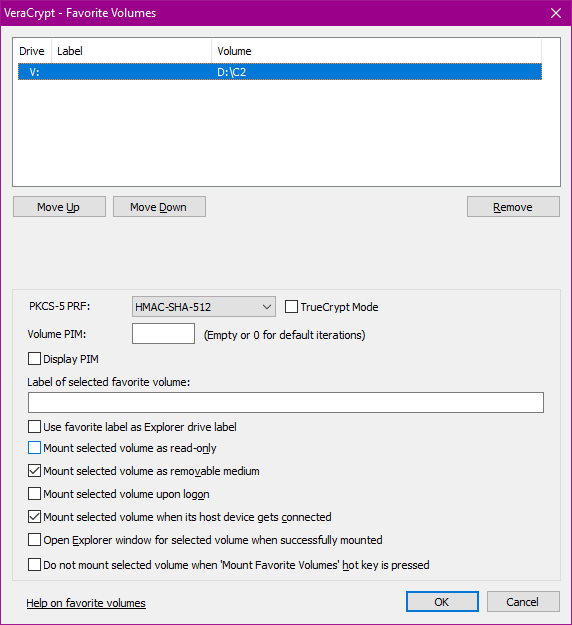This screenshot has width=572, height=625.
Task: Click the label of selected favorite volume field
Action: click(286, 403)
